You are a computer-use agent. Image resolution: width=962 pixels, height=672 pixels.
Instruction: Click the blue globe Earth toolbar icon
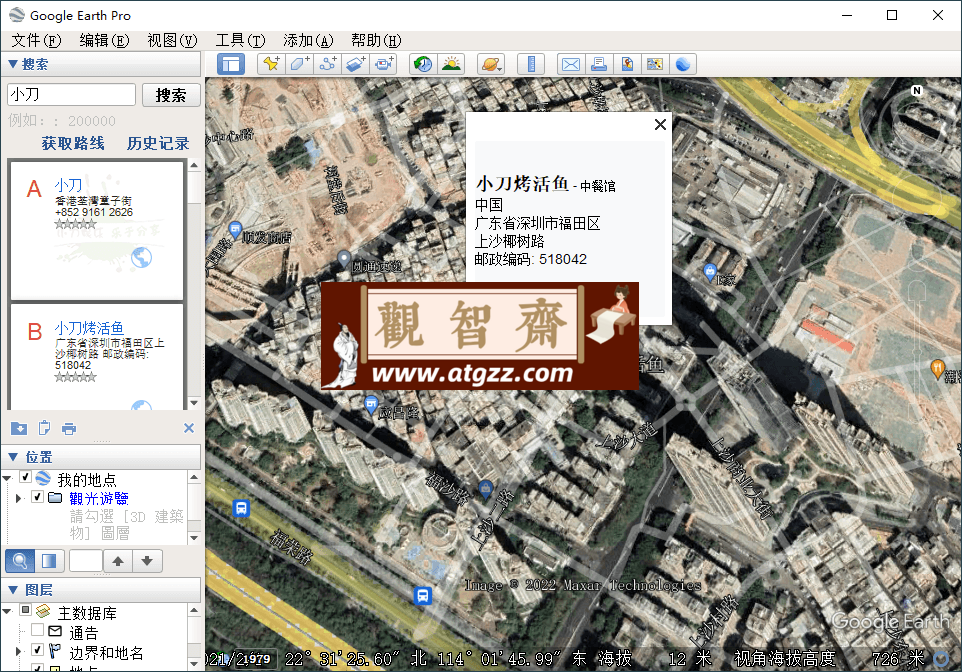[683, 64]
